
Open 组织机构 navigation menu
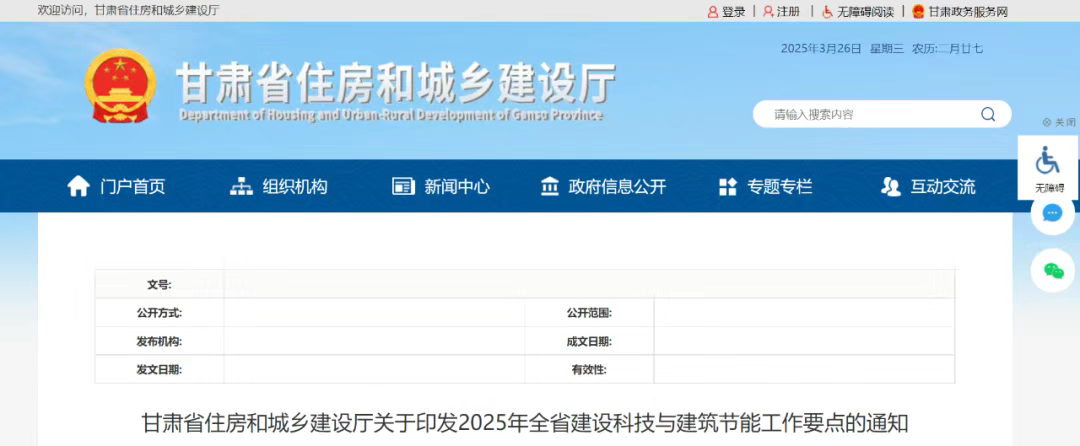(x=295, y=187)
